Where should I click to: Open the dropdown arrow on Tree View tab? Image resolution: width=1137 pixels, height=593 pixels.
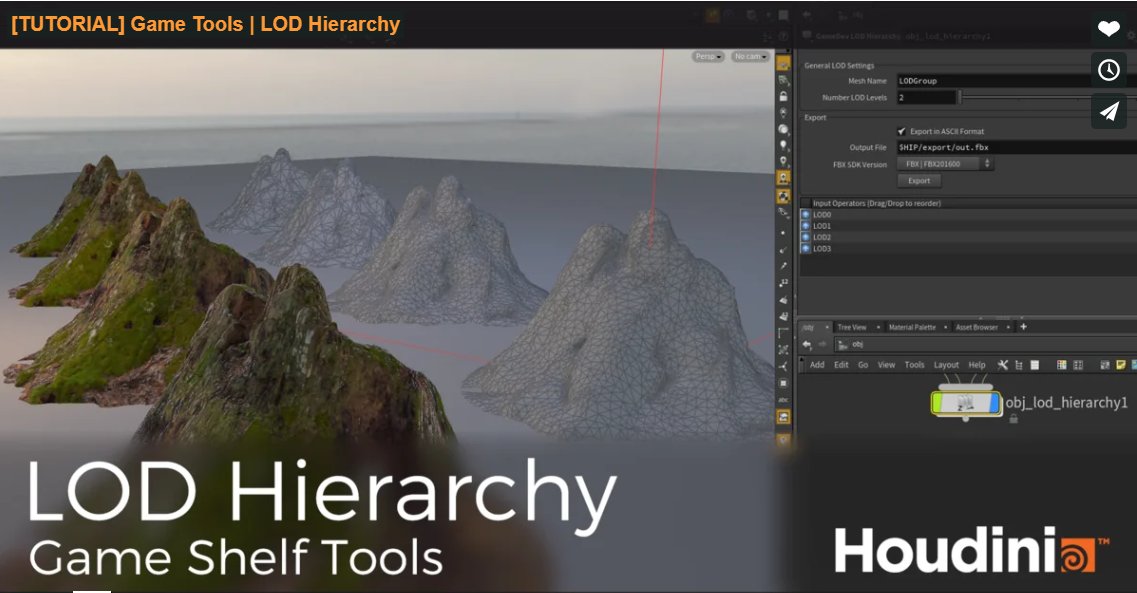coord(878,328)
